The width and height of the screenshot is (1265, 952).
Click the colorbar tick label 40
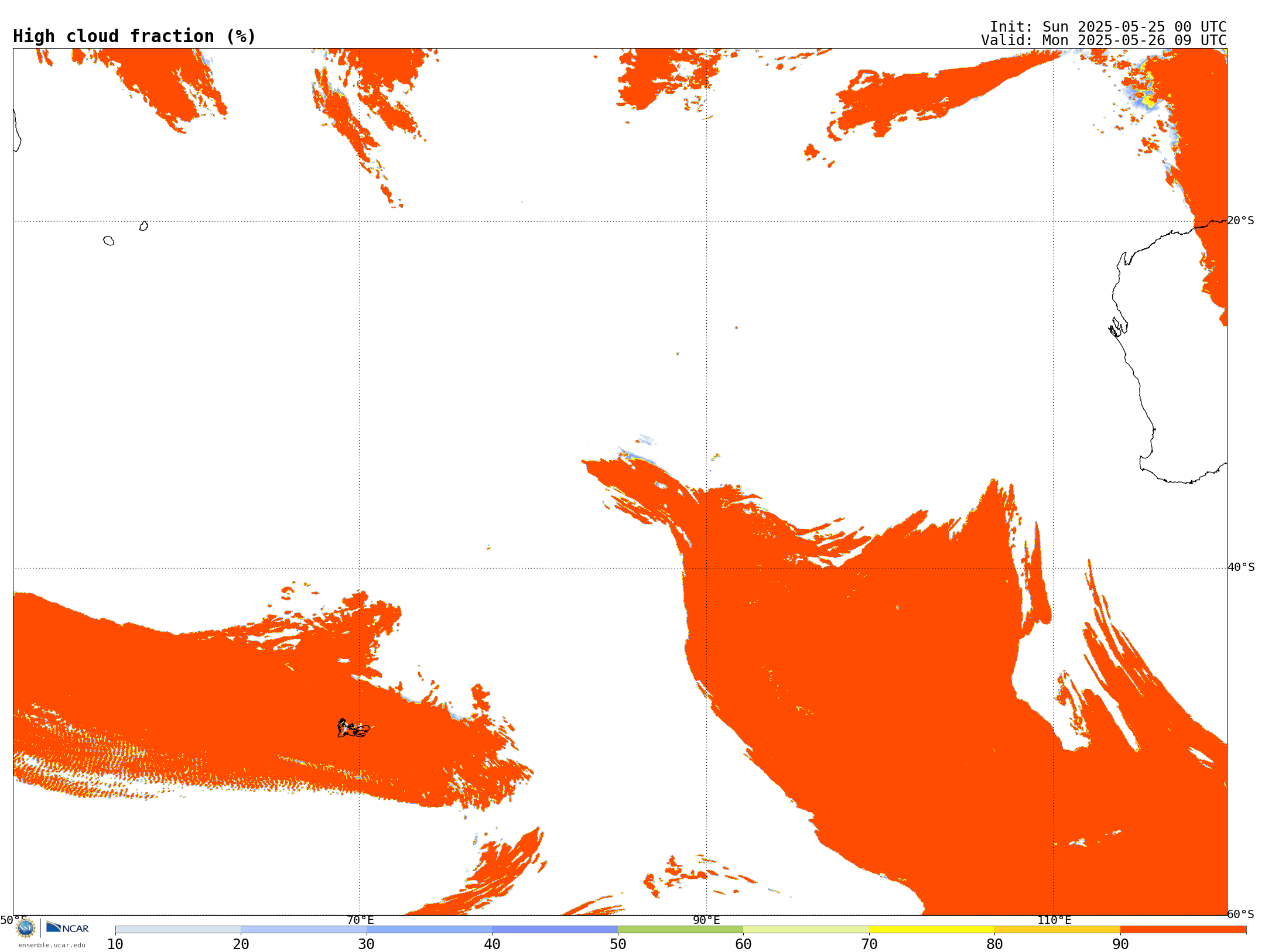tap(492, 944)
